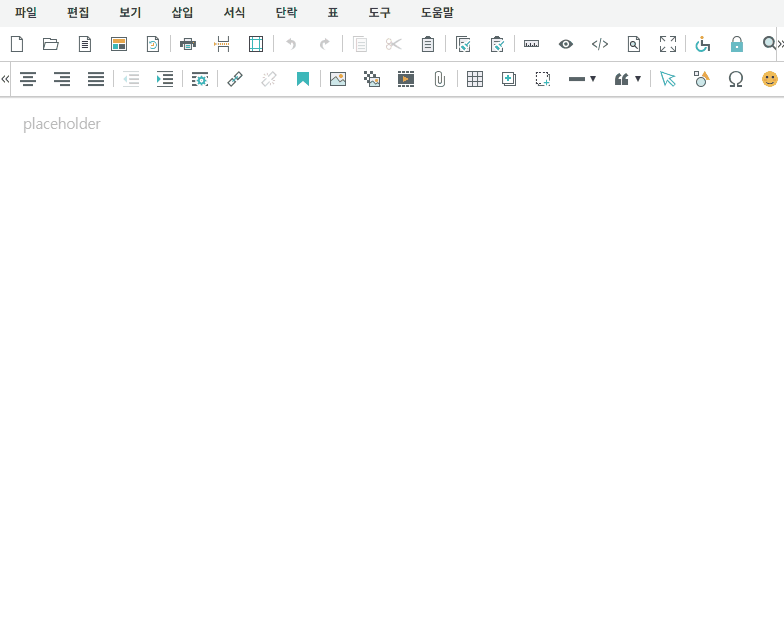Expand toolbar with left double chevron
This screenshot has width=784, height=625.
pos(5,79)
